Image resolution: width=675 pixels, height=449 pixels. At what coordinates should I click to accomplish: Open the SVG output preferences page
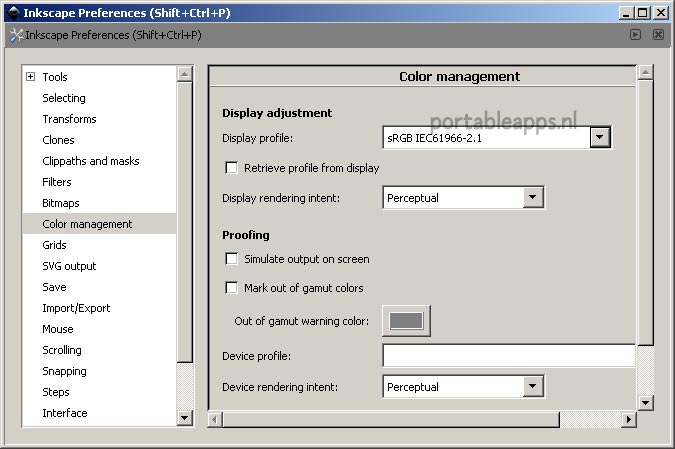click(69, 266)
